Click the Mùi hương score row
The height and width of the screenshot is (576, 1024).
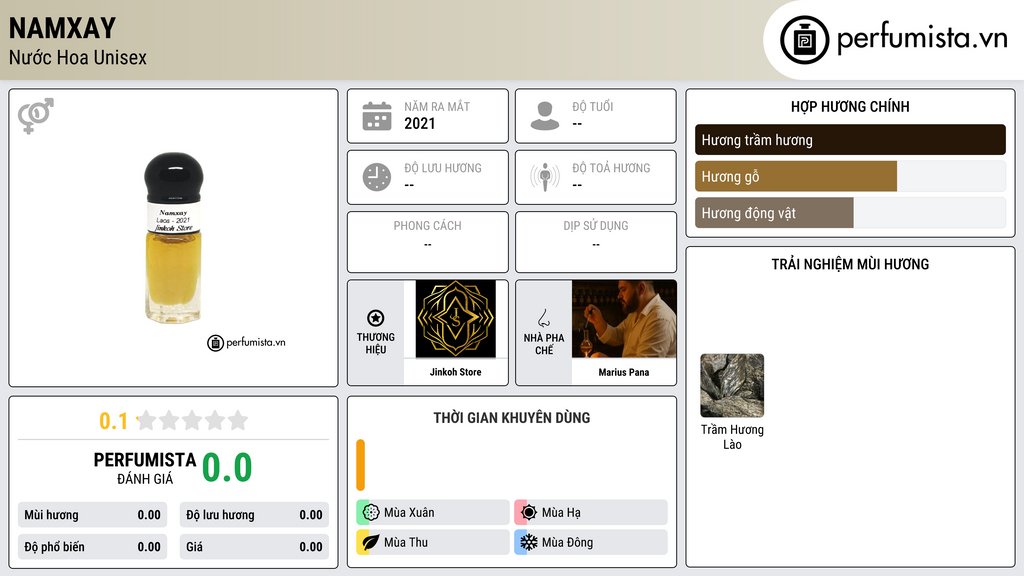[x=92, y=515]
